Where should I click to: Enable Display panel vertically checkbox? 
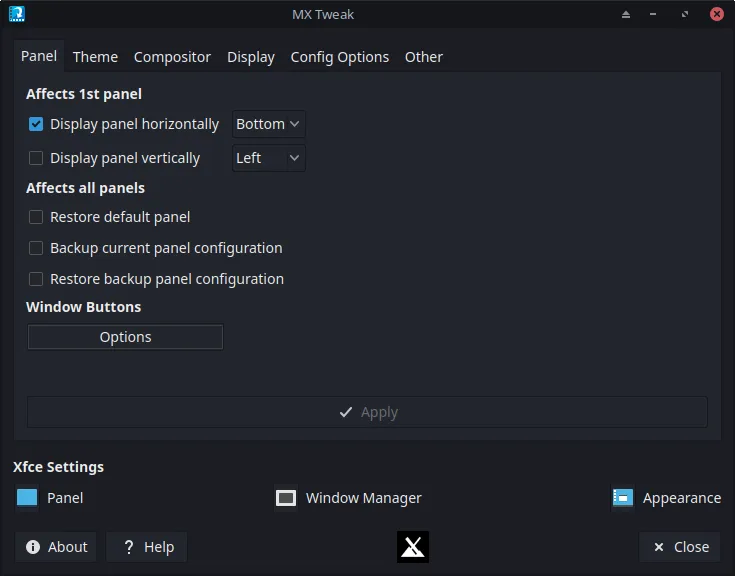click(36, 158)
